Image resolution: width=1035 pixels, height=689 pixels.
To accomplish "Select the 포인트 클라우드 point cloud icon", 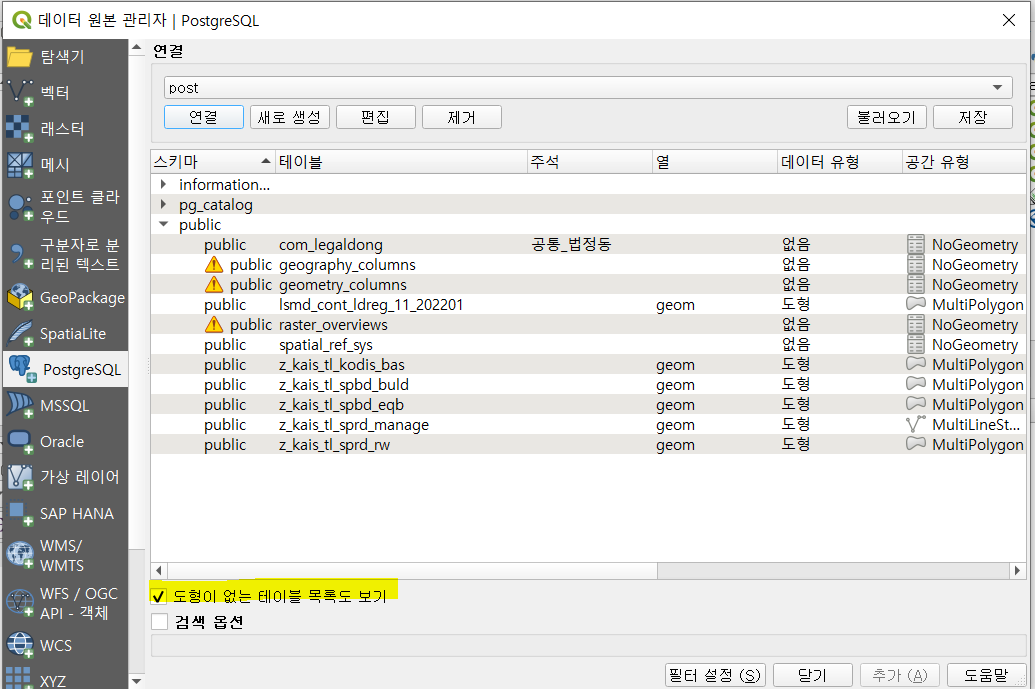I will [x=19, y=207].
